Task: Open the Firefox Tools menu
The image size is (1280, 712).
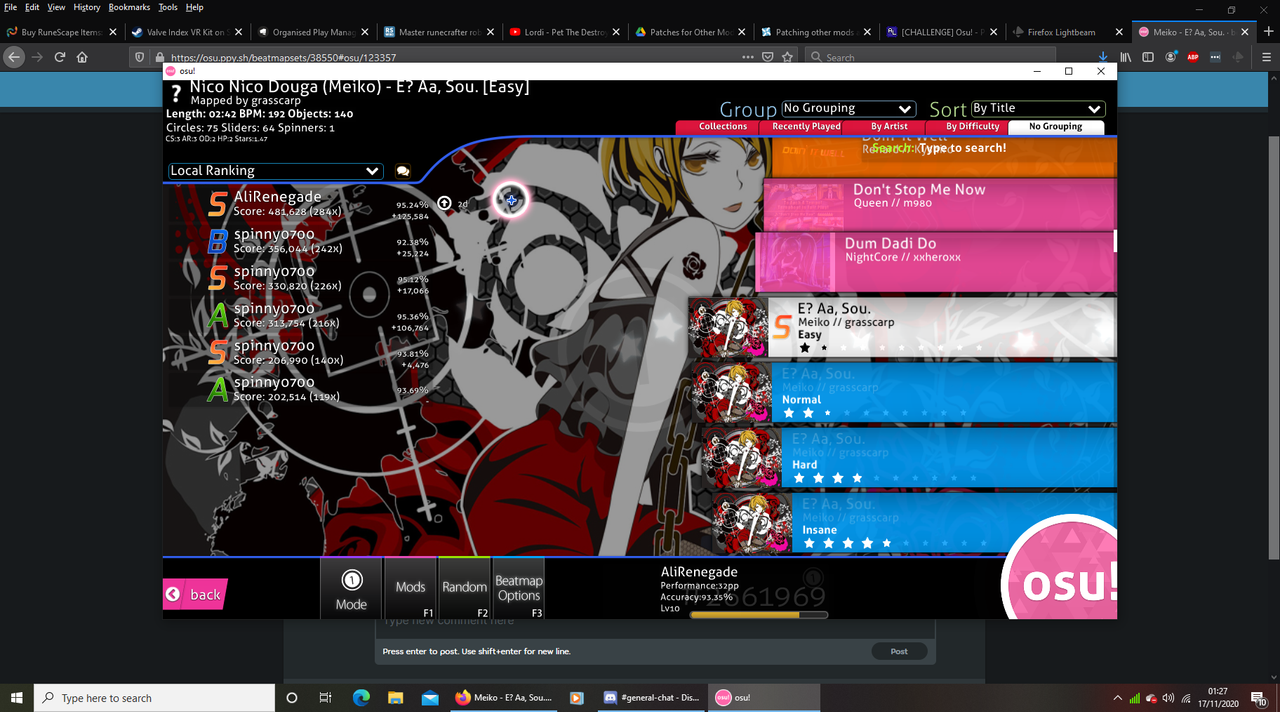Action: (167, 7)
